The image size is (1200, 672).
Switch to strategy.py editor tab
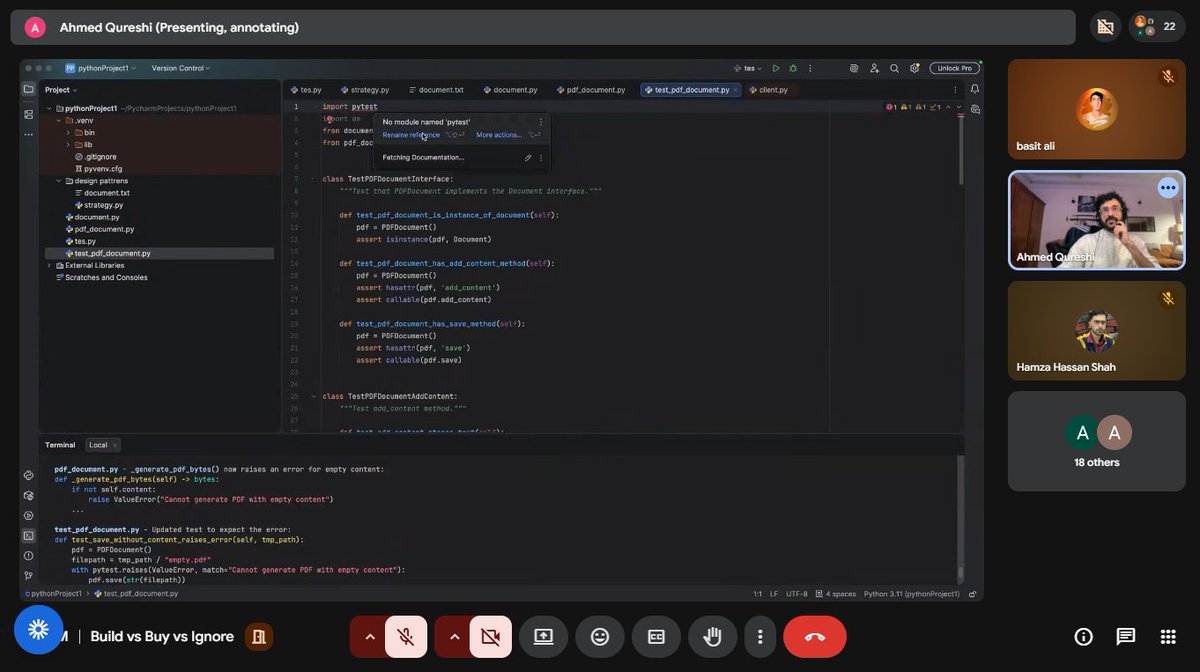pos(365,89)
